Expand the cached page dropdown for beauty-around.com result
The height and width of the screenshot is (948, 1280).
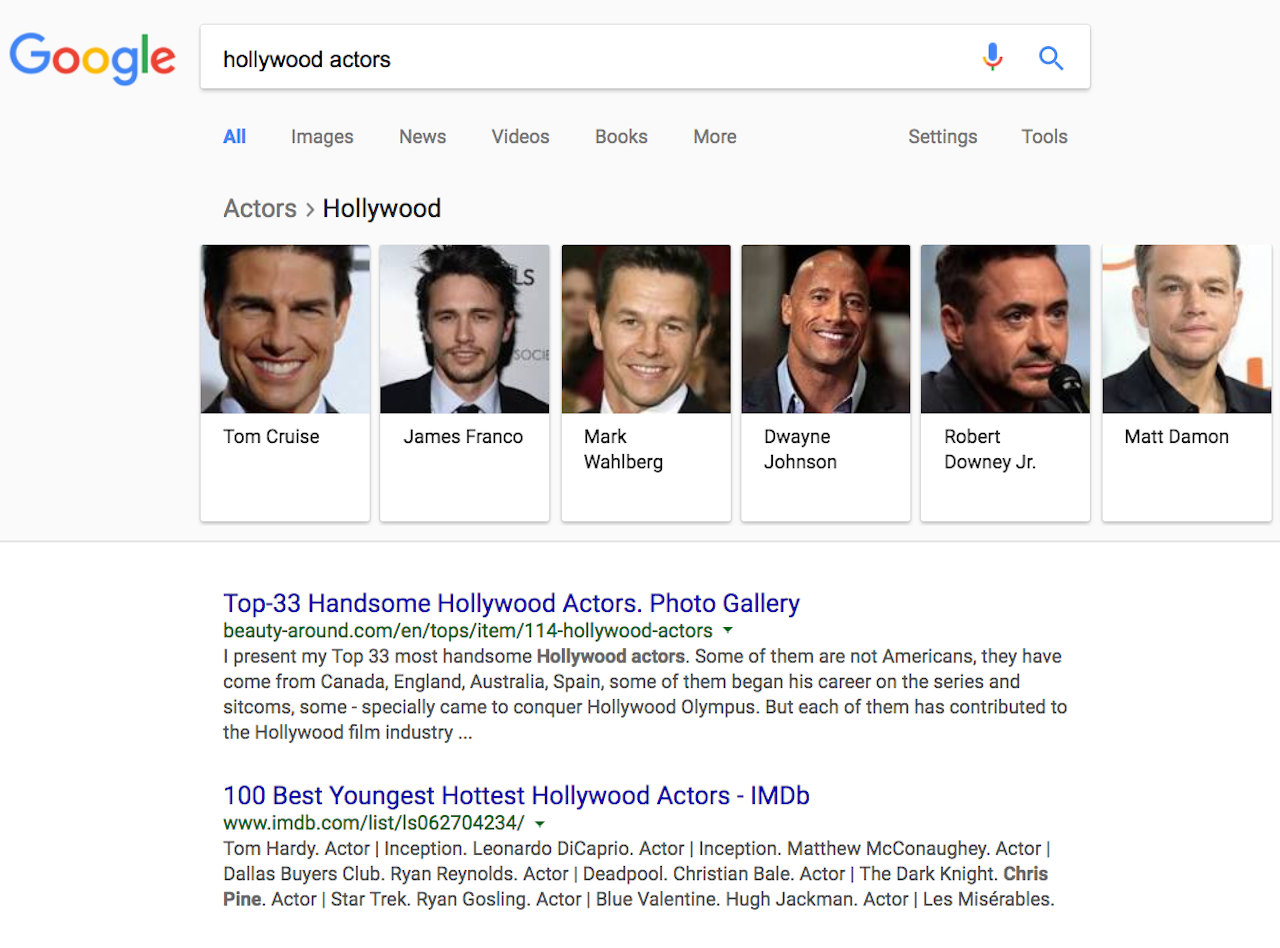coord(728,630)
